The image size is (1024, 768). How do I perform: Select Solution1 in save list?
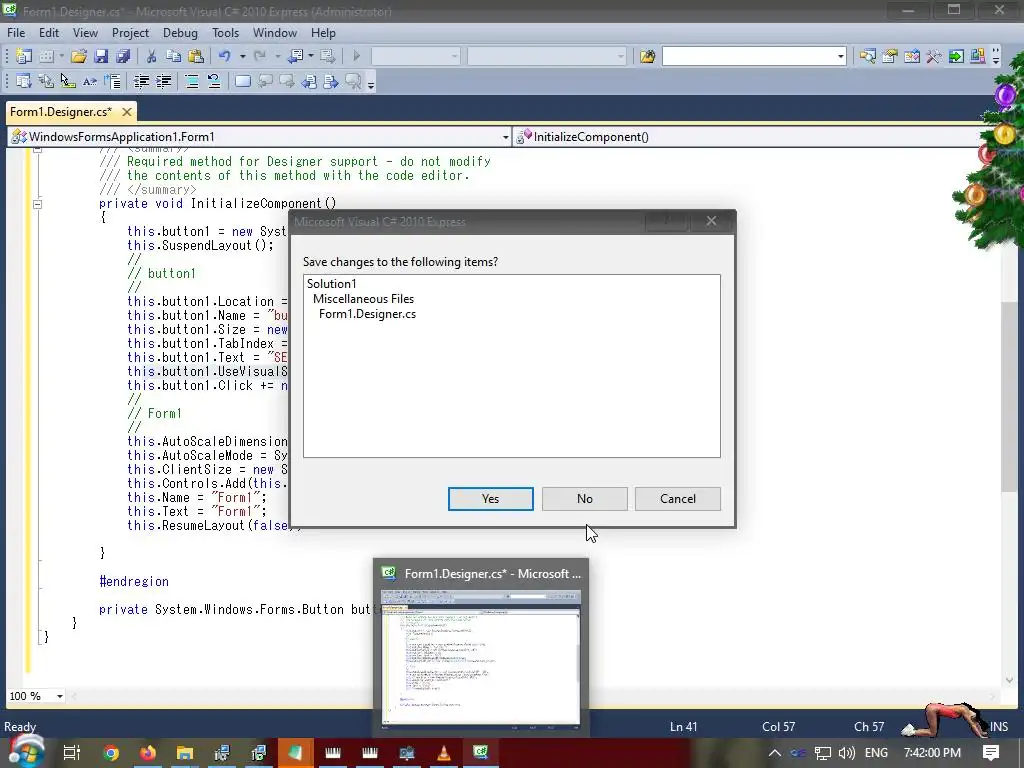(x=332, y=283)
